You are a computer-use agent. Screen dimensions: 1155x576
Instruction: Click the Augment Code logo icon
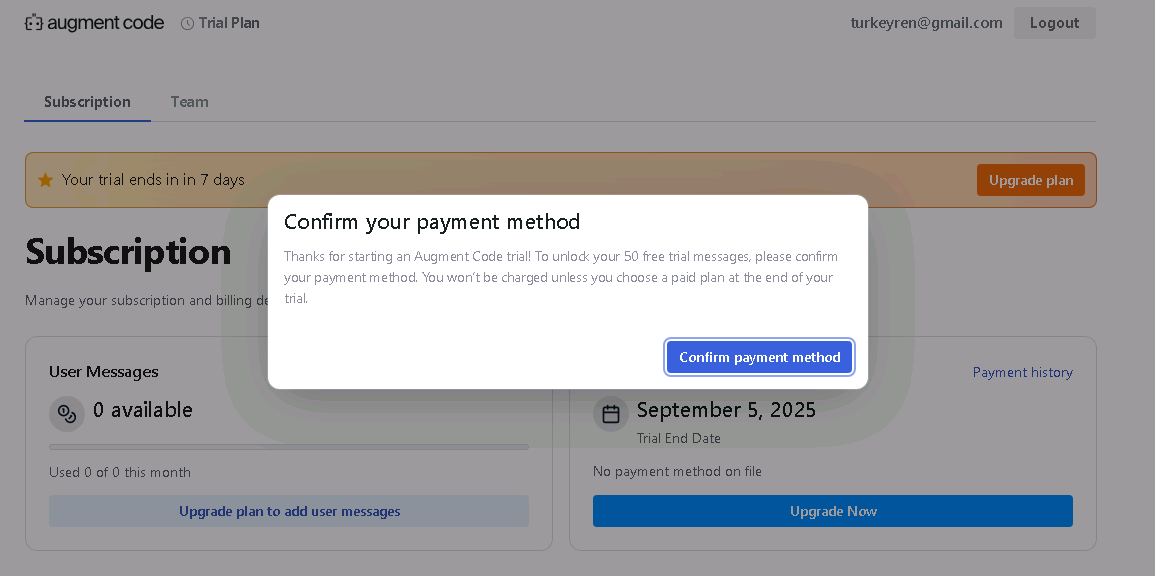point(34,23)
